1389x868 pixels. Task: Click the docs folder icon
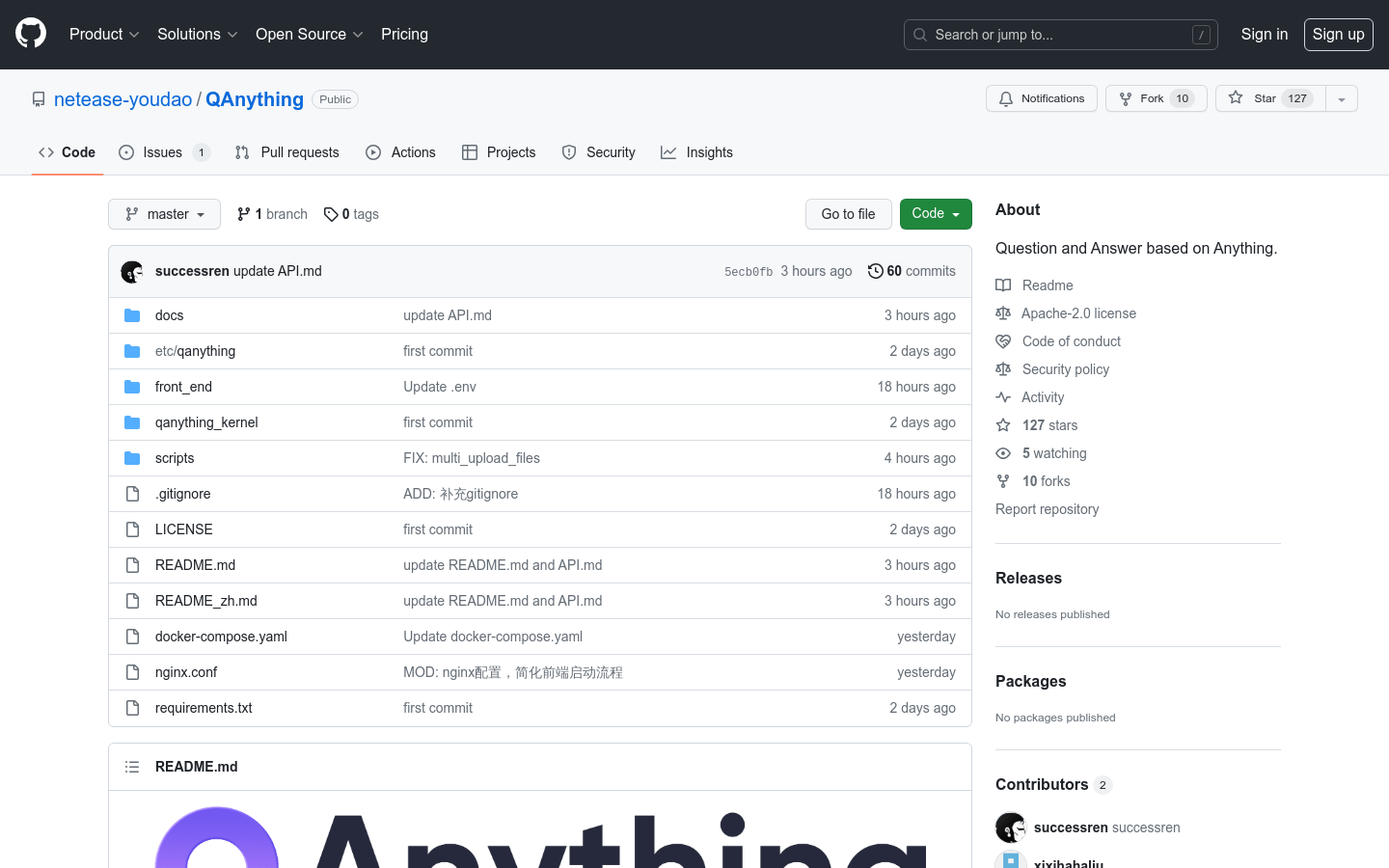coord(132,315)
